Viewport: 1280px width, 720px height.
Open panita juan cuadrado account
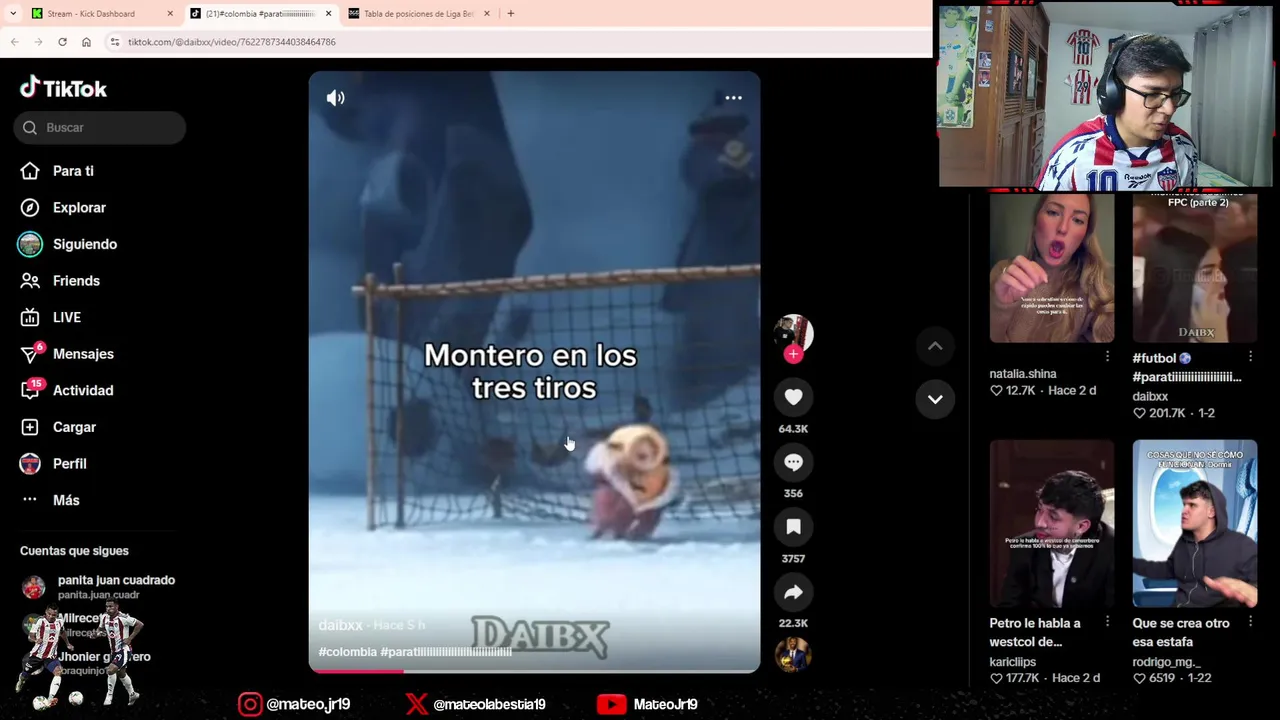(98, 587)
